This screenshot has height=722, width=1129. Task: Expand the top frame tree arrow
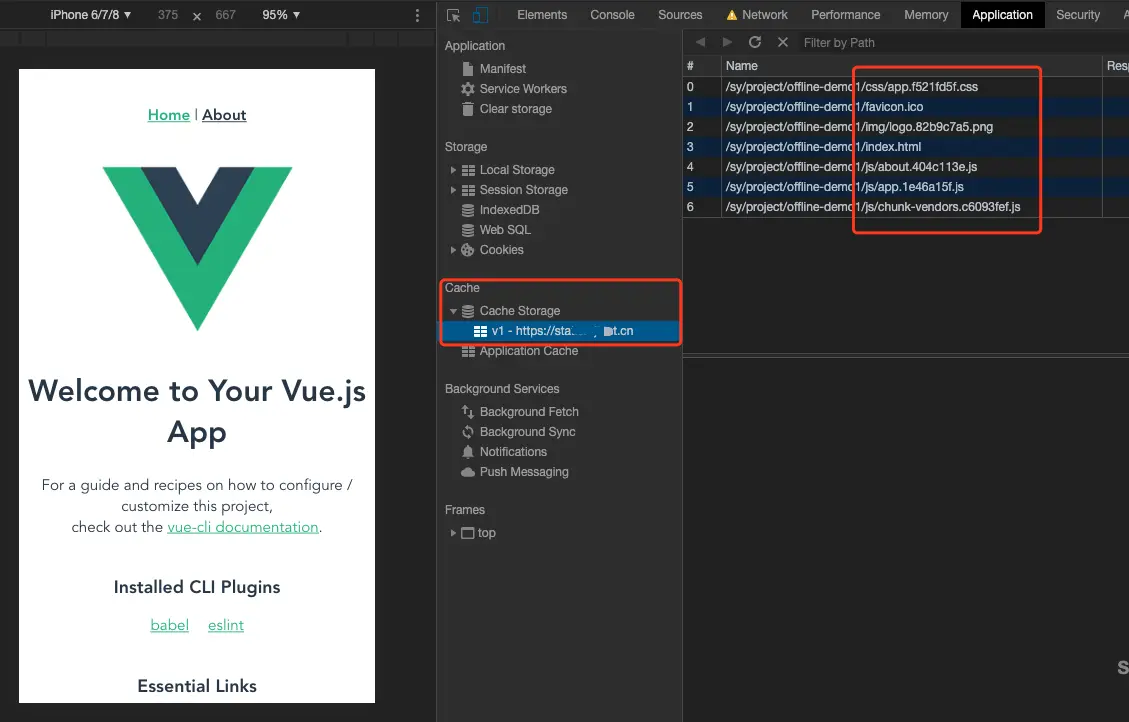453,533
